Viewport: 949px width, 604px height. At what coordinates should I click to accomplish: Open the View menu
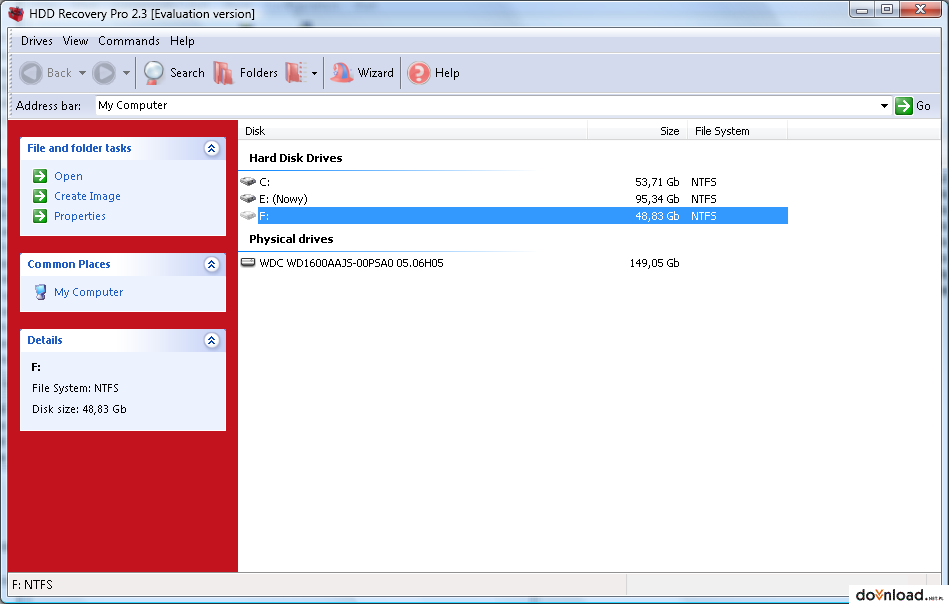(x=75, y=41)
